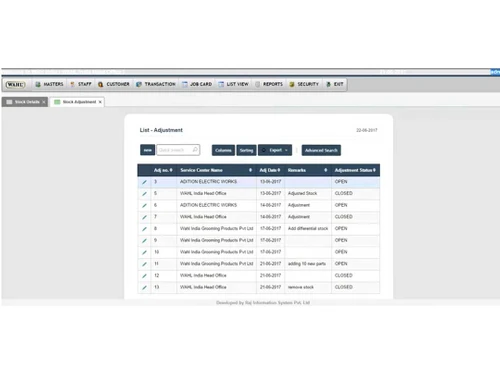Open Advanced Search
Viewport: 500px width, 375px height.
[321, 150]
